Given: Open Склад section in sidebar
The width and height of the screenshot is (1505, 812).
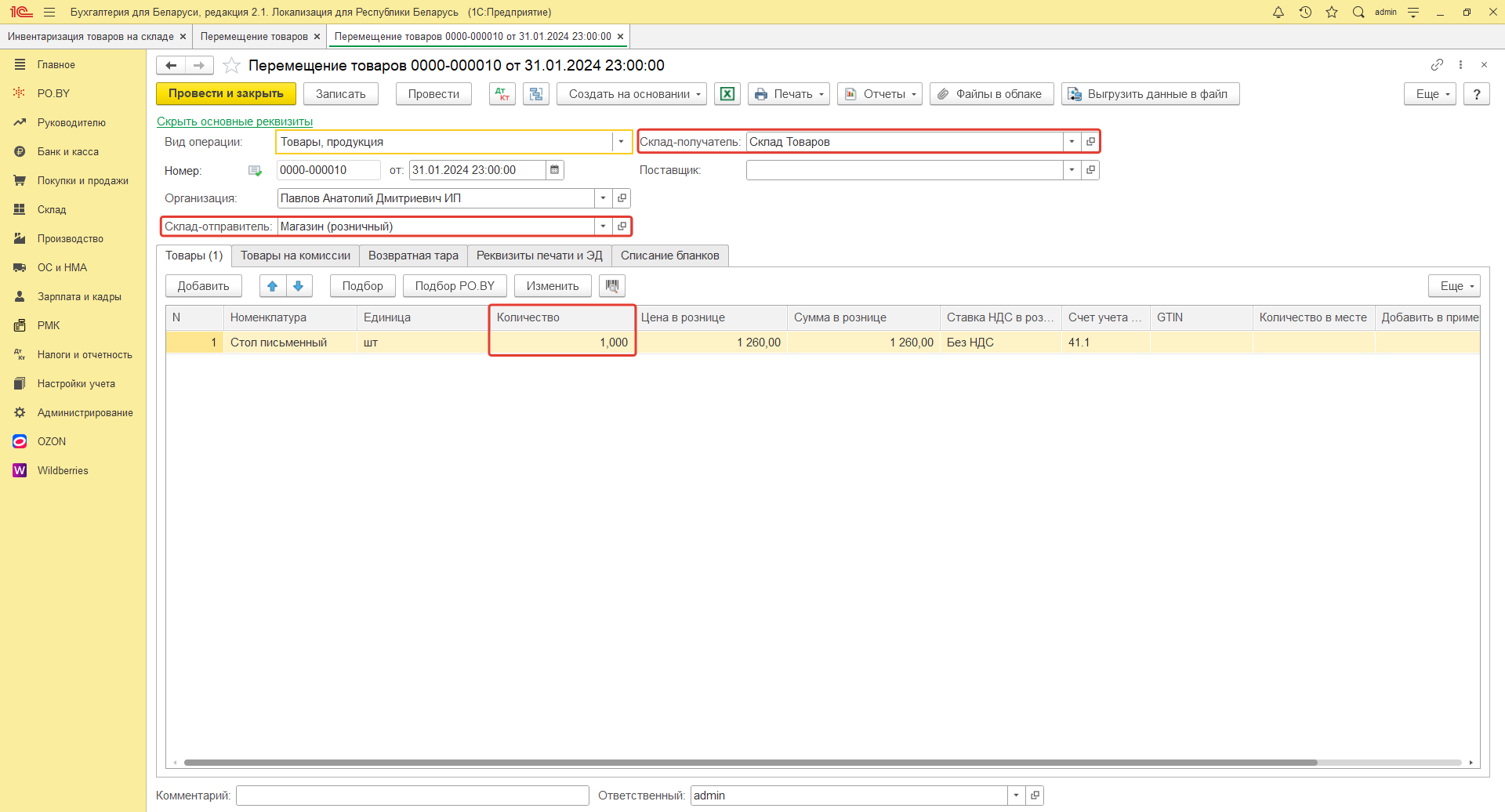Looking at the screenshot, I should (x=52, y=210).
